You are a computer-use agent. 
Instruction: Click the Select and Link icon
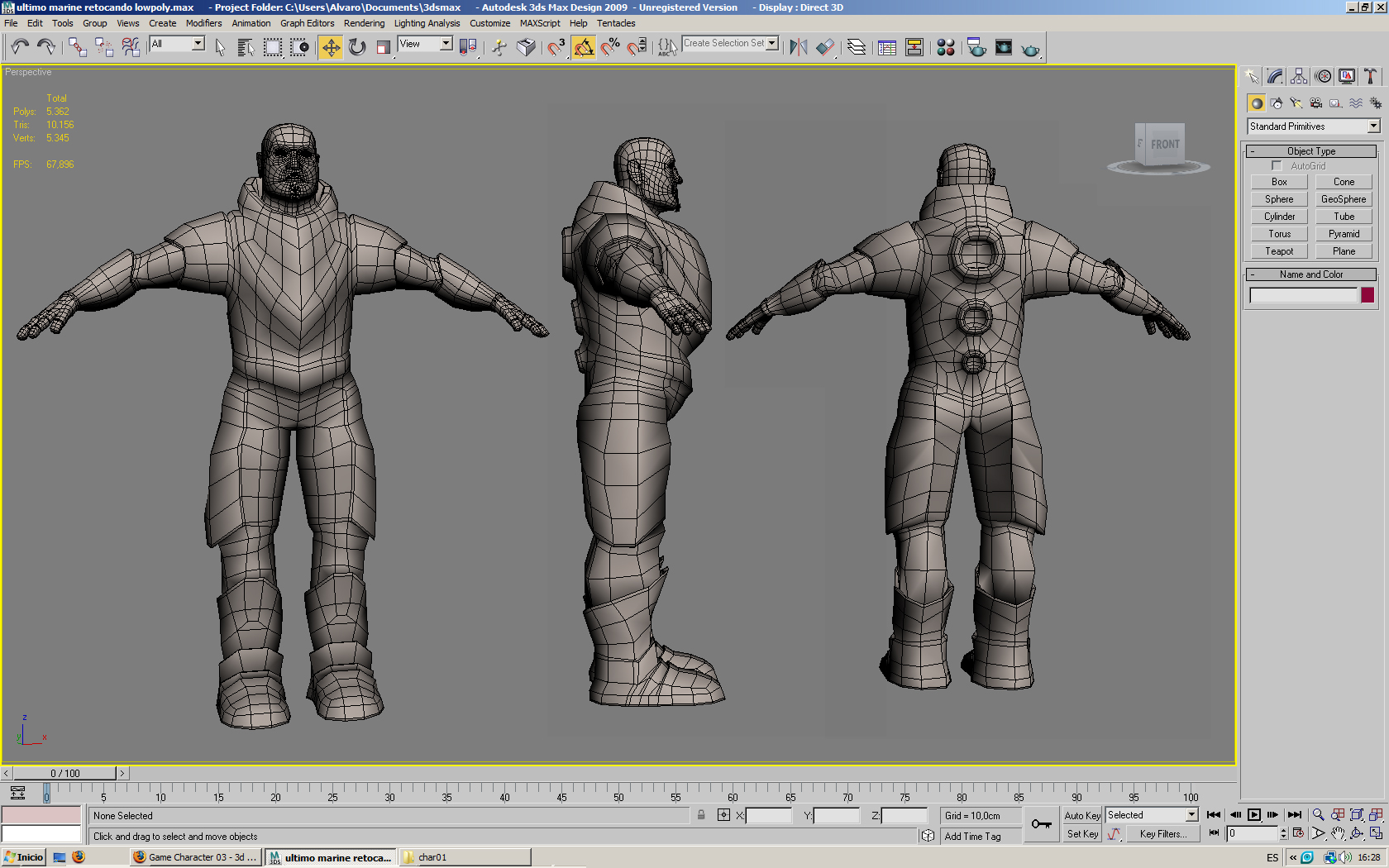77,48
